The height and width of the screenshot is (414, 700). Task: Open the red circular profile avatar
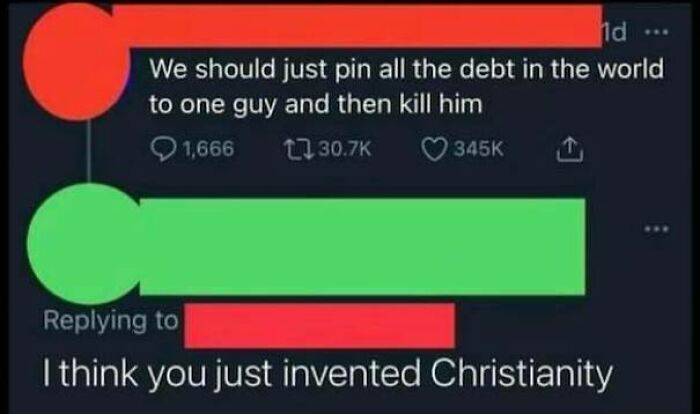[75, 62]
